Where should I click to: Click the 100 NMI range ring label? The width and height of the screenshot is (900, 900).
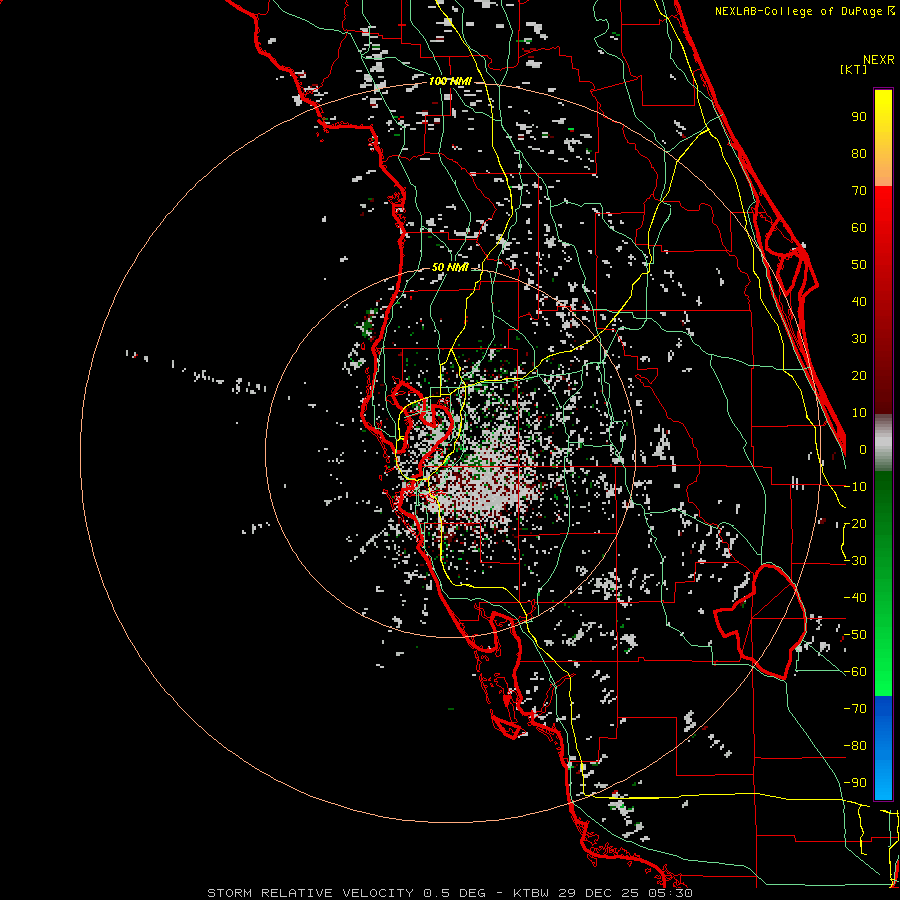point(450,82)
